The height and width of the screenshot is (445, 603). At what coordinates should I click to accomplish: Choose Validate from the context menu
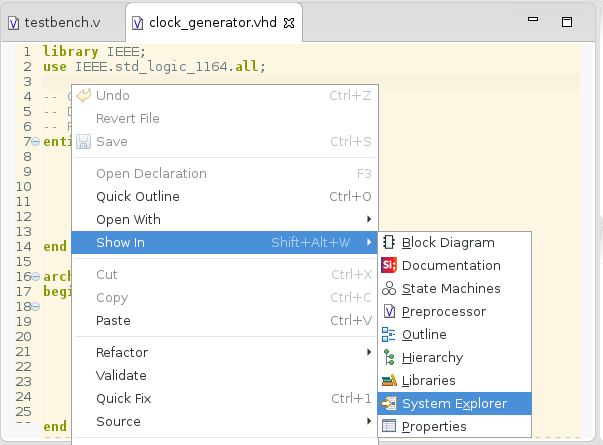(x=225, y=375)
